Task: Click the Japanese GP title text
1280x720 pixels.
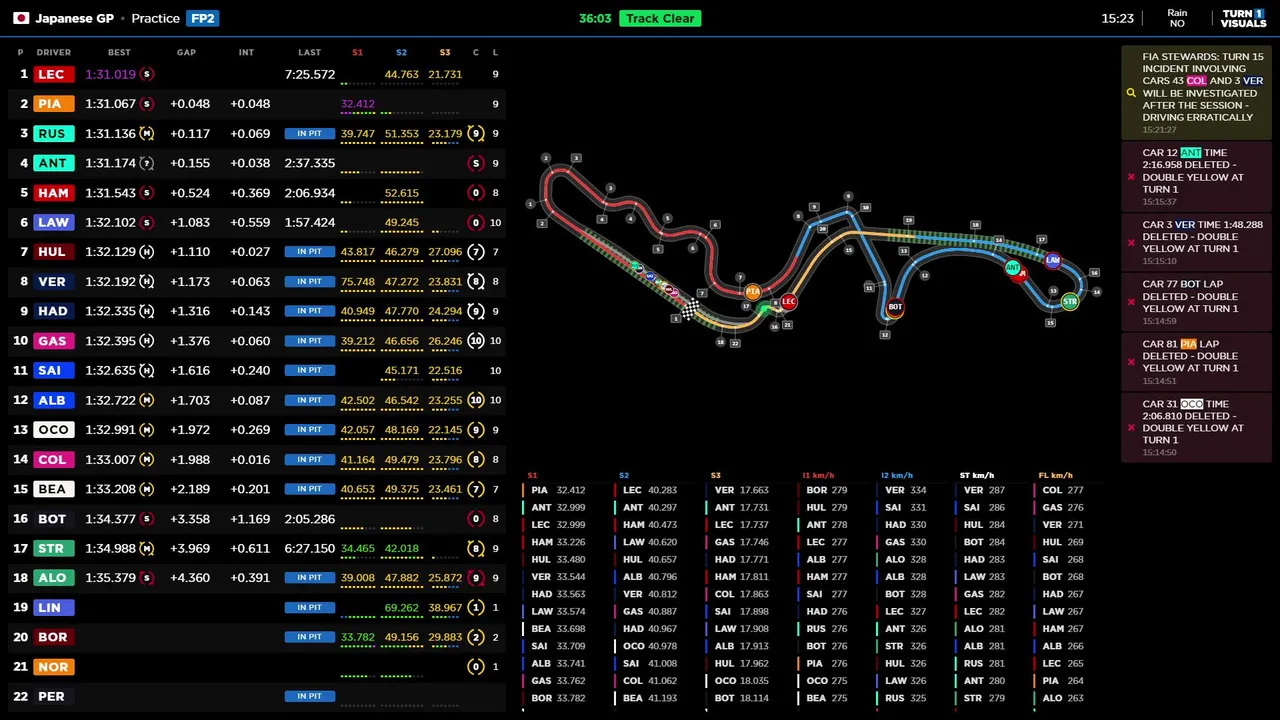Action: pos(74,18)
